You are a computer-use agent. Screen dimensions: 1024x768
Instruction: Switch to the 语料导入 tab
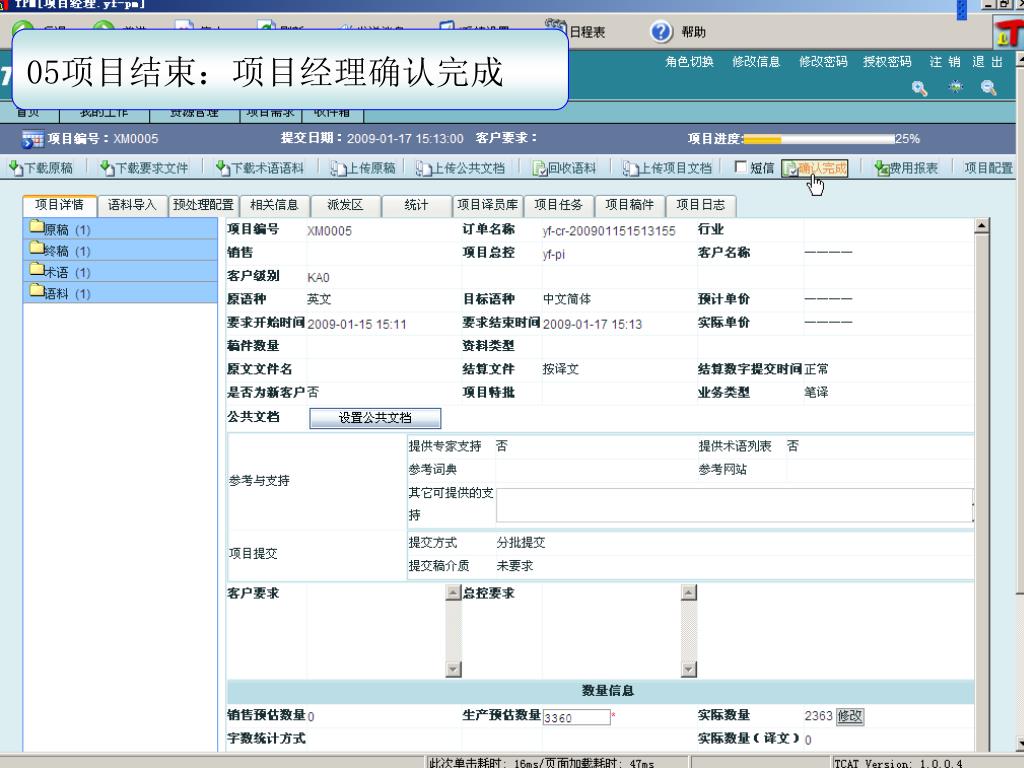(132, 205)
